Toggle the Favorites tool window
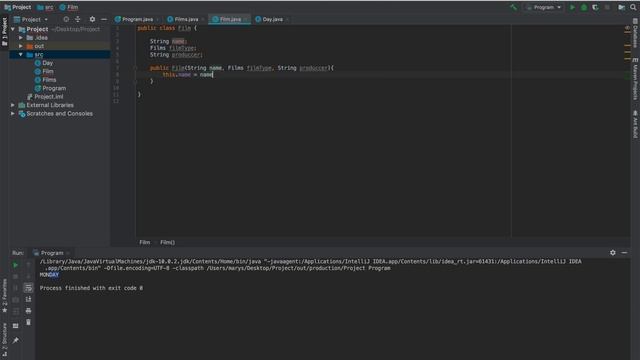The image size is (640, 360). pos(4,296)
